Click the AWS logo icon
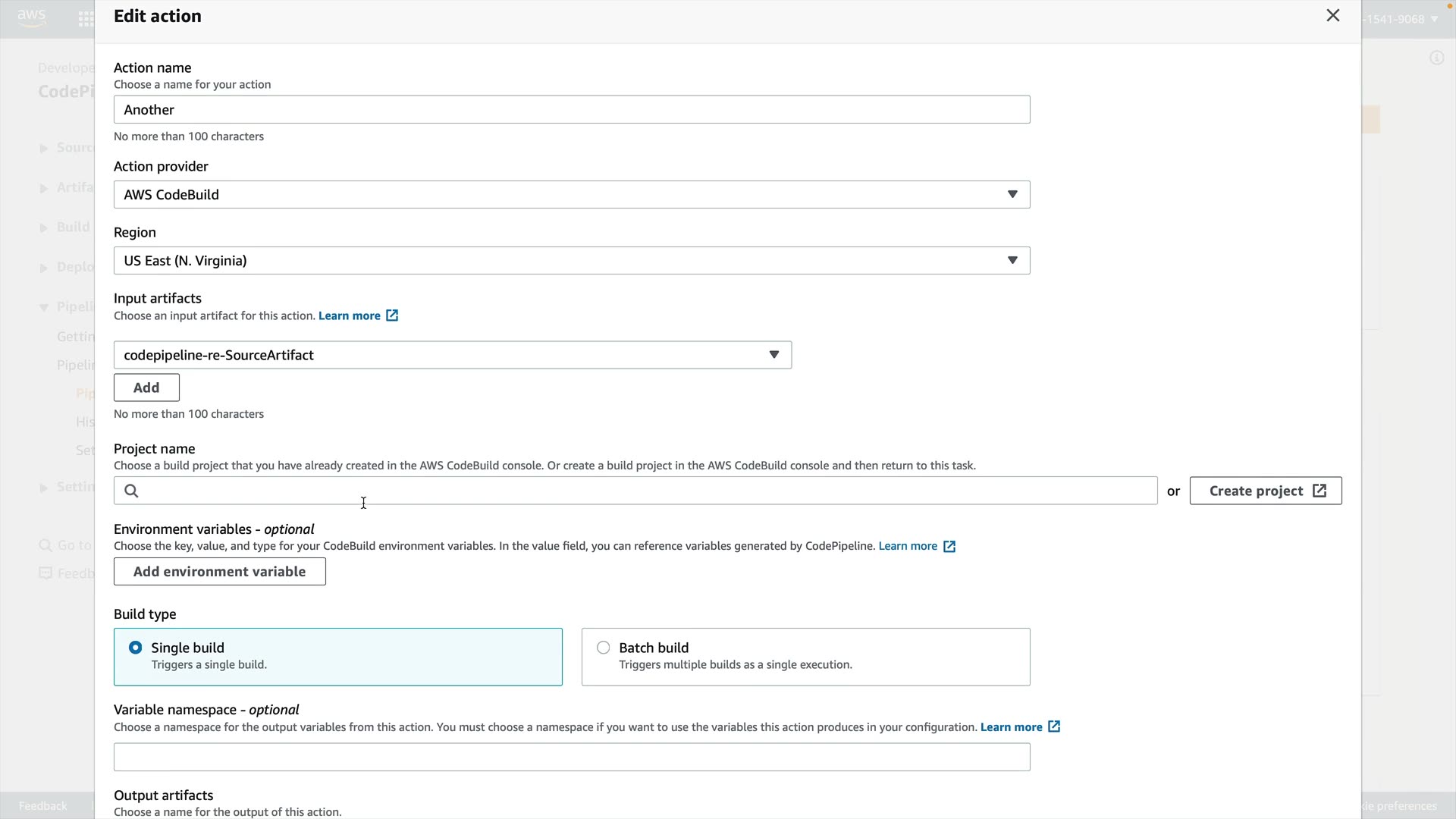 [x=31, y=17]
